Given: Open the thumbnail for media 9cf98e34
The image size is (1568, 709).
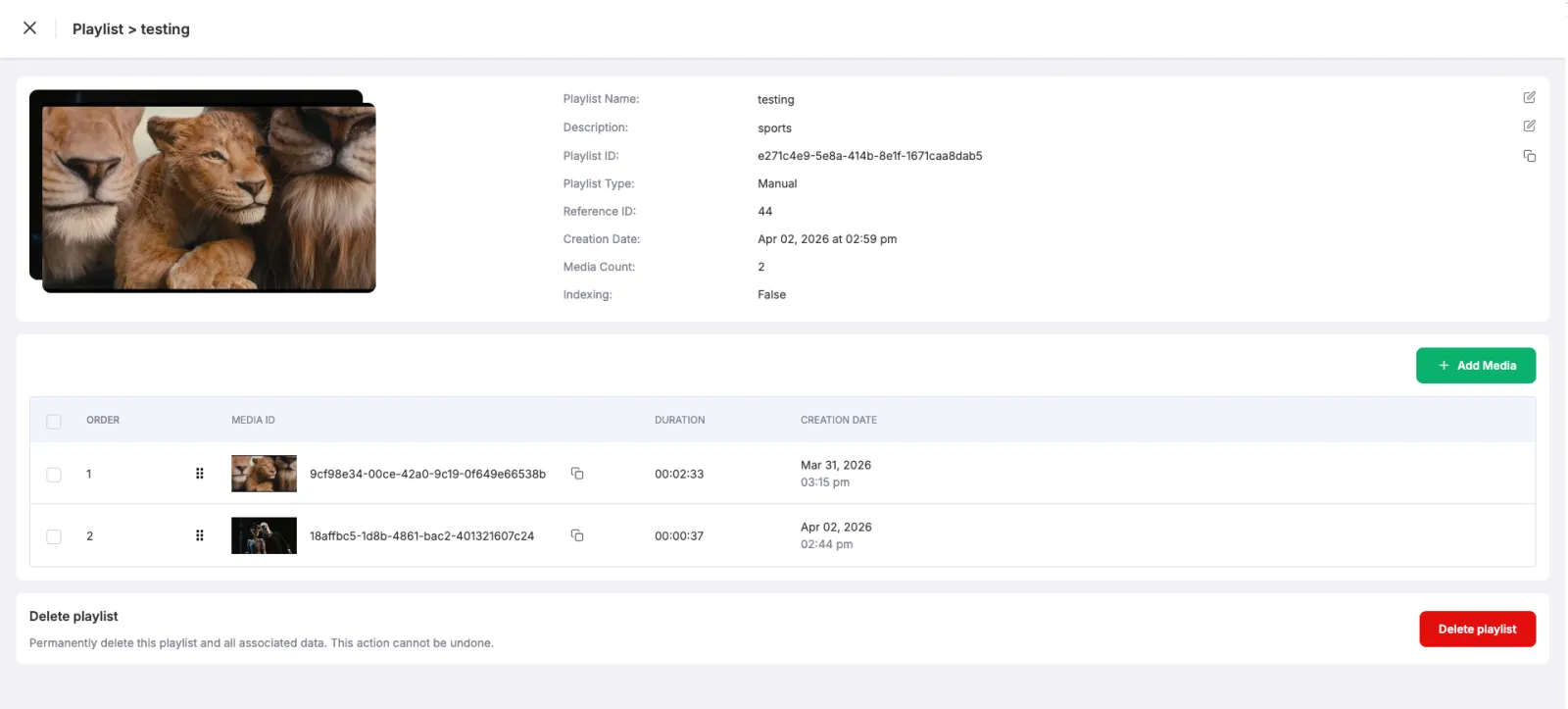Looking at the screenshot, I should click(264, 474).
